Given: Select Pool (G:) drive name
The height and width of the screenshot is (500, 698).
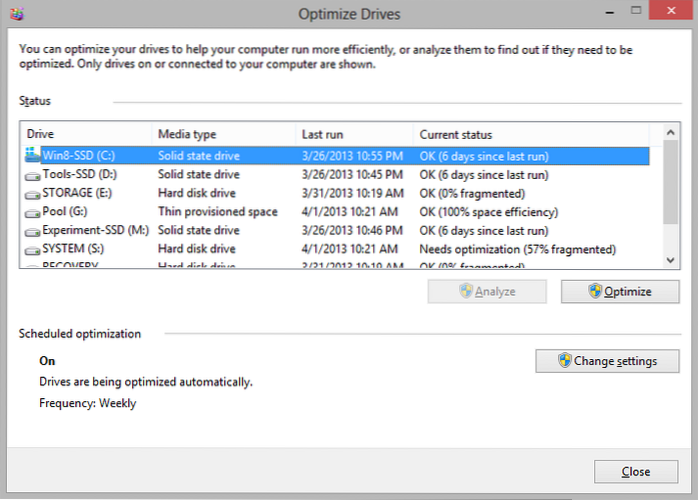Looking at the screenshot, I should [65, 211].
